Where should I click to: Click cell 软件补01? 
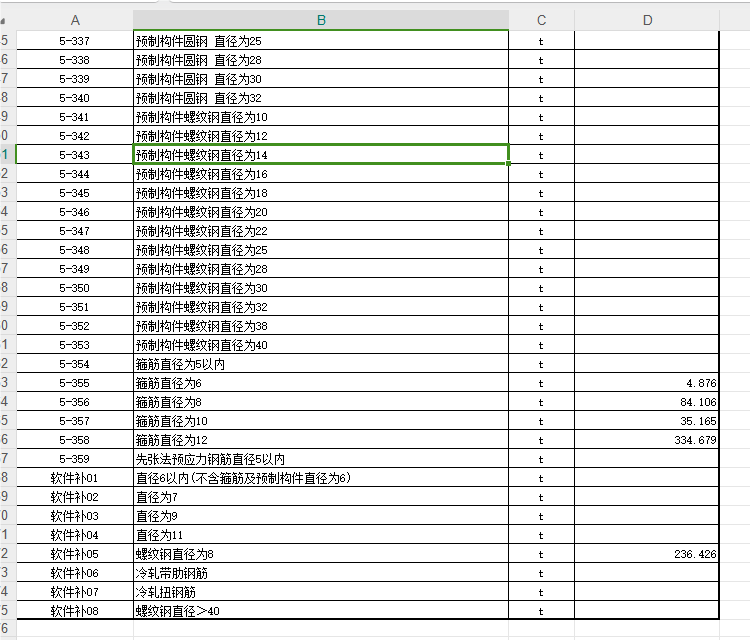point(75,478)
